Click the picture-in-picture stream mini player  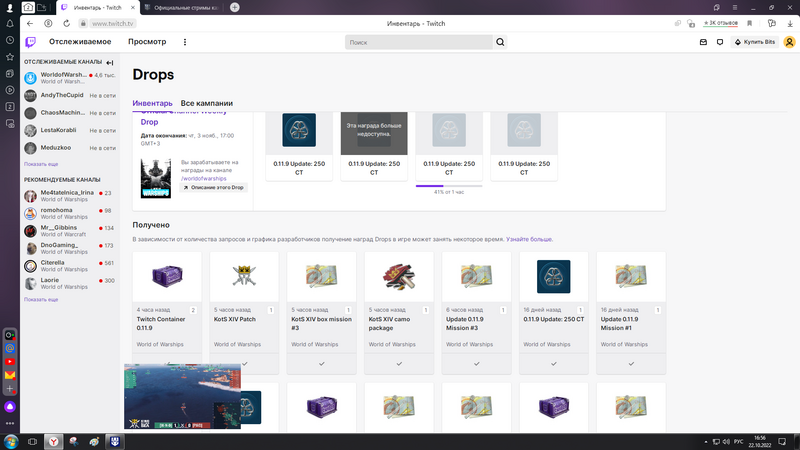(182, 396)
